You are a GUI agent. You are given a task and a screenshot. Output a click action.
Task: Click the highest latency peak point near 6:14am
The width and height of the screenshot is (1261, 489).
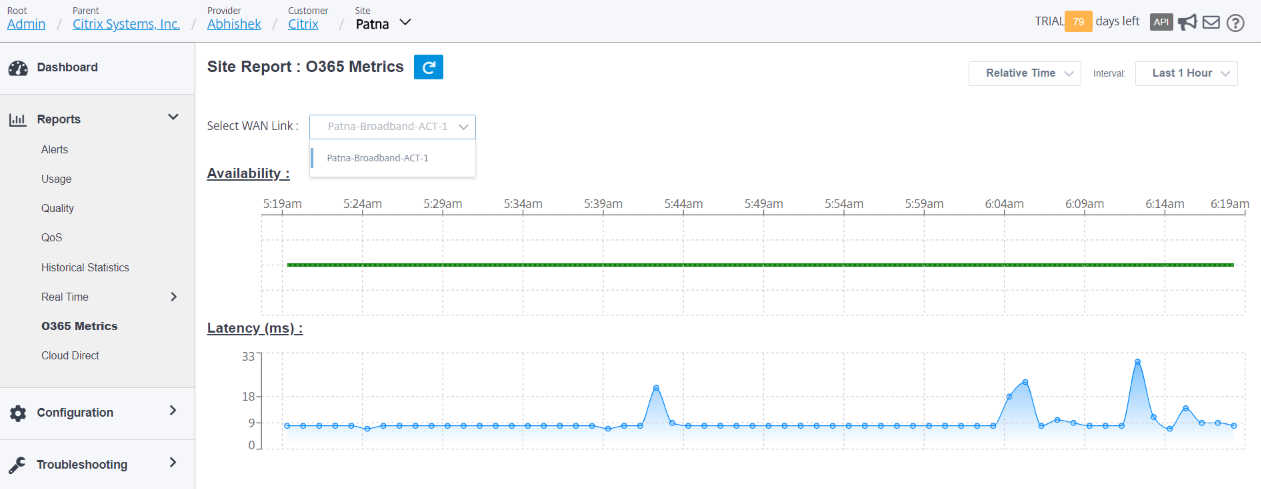tap(1138, 362)
